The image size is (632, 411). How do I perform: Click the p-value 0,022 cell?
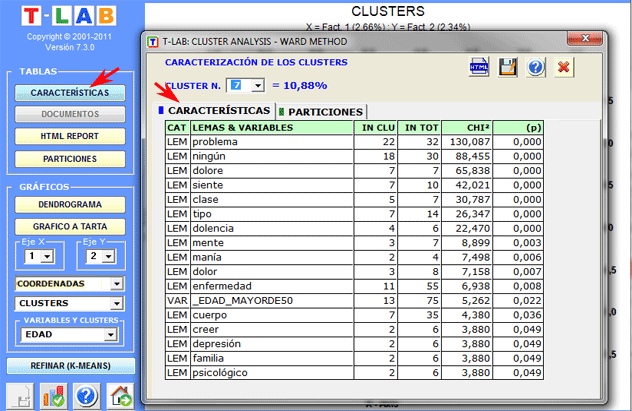(518, 301)
